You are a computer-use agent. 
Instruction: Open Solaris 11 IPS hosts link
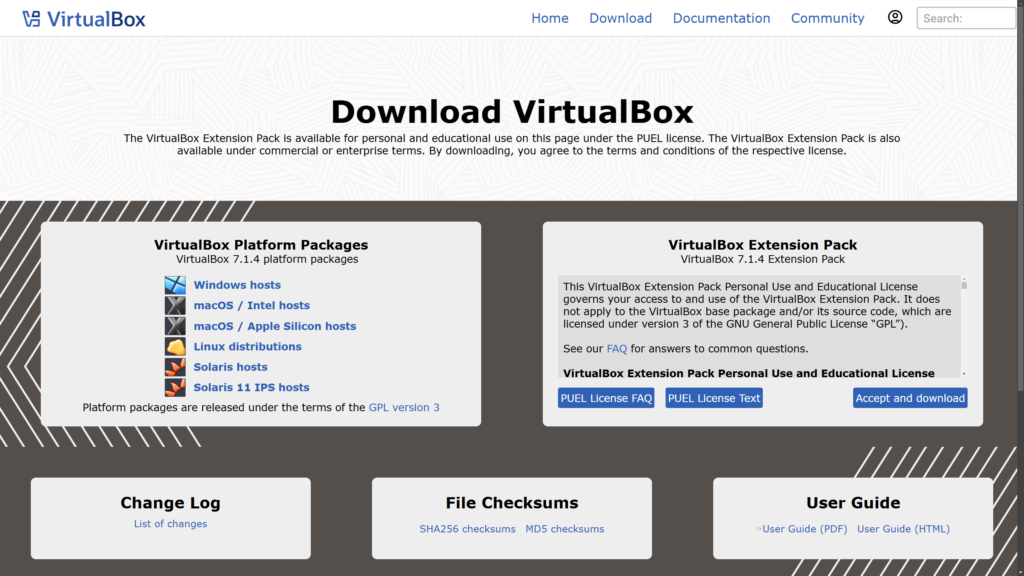[251, 387]
